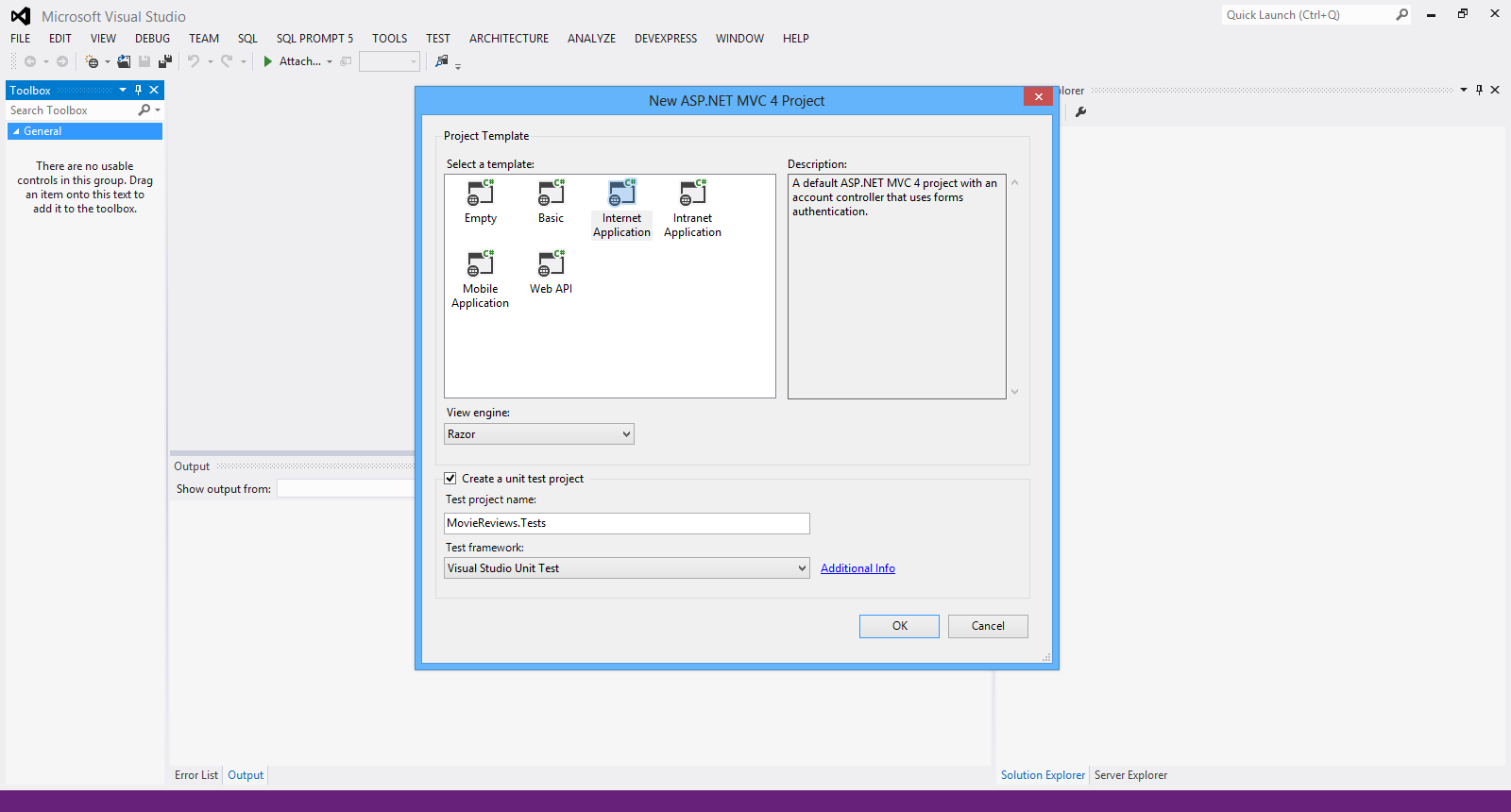The height and width of the screenshot is (812, 1511).
Task: Open the HELP menu
Action: pyautogui.click(x=796, y=39)
